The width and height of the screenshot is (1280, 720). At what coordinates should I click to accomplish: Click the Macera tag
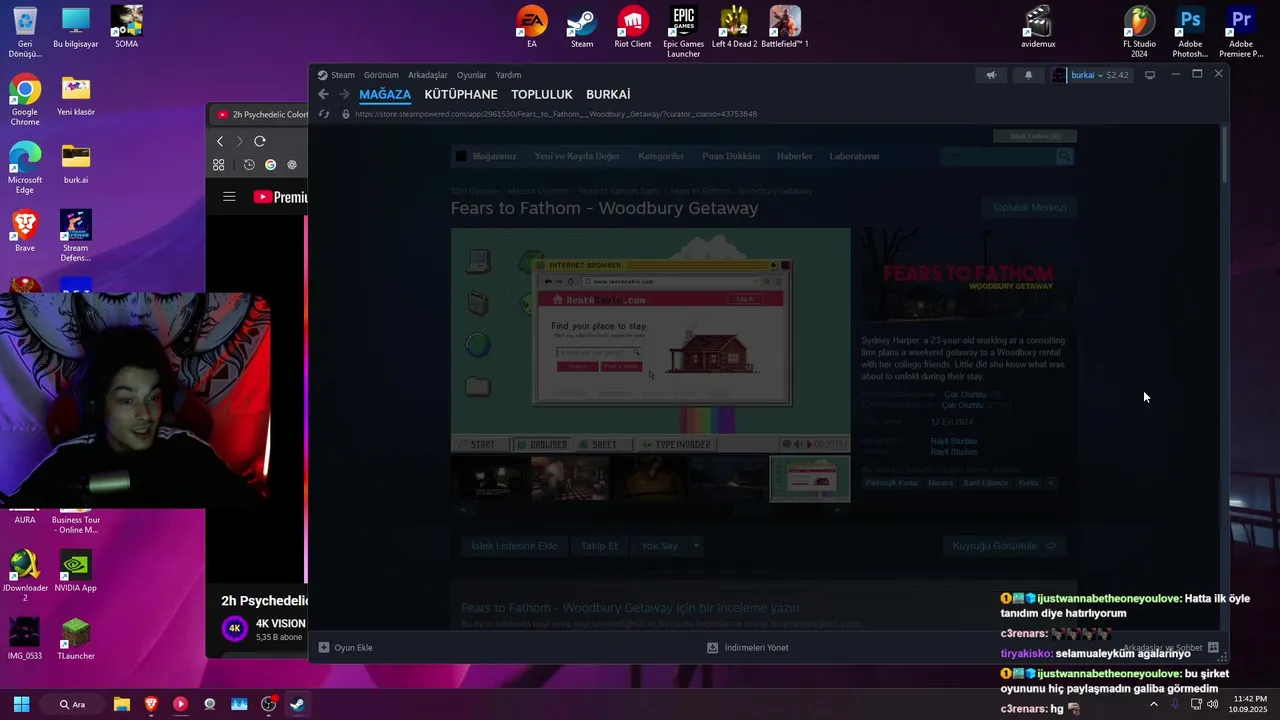[940, 483]
